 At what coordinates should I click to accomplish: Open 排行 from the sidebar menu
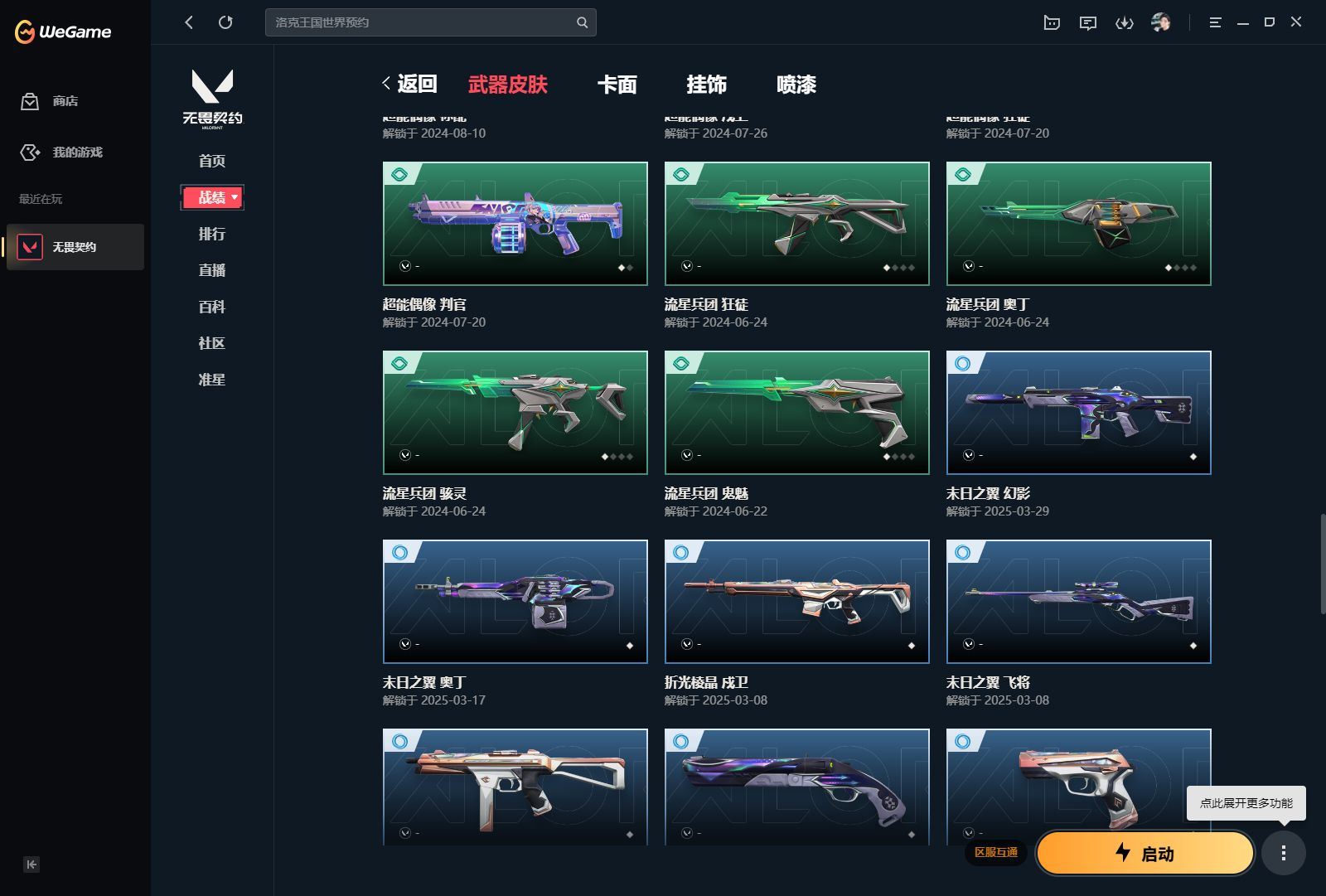pos(212,234)
